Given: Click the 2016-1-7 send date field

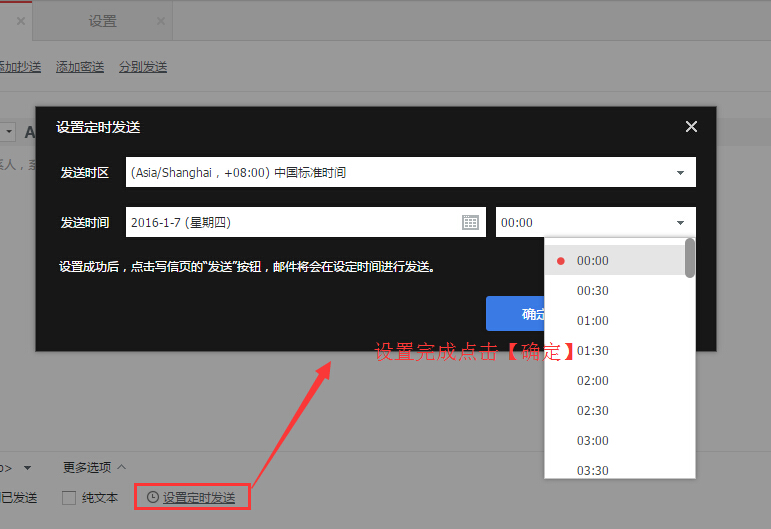Looking at the screenshot, I should (x=290, y=223).
